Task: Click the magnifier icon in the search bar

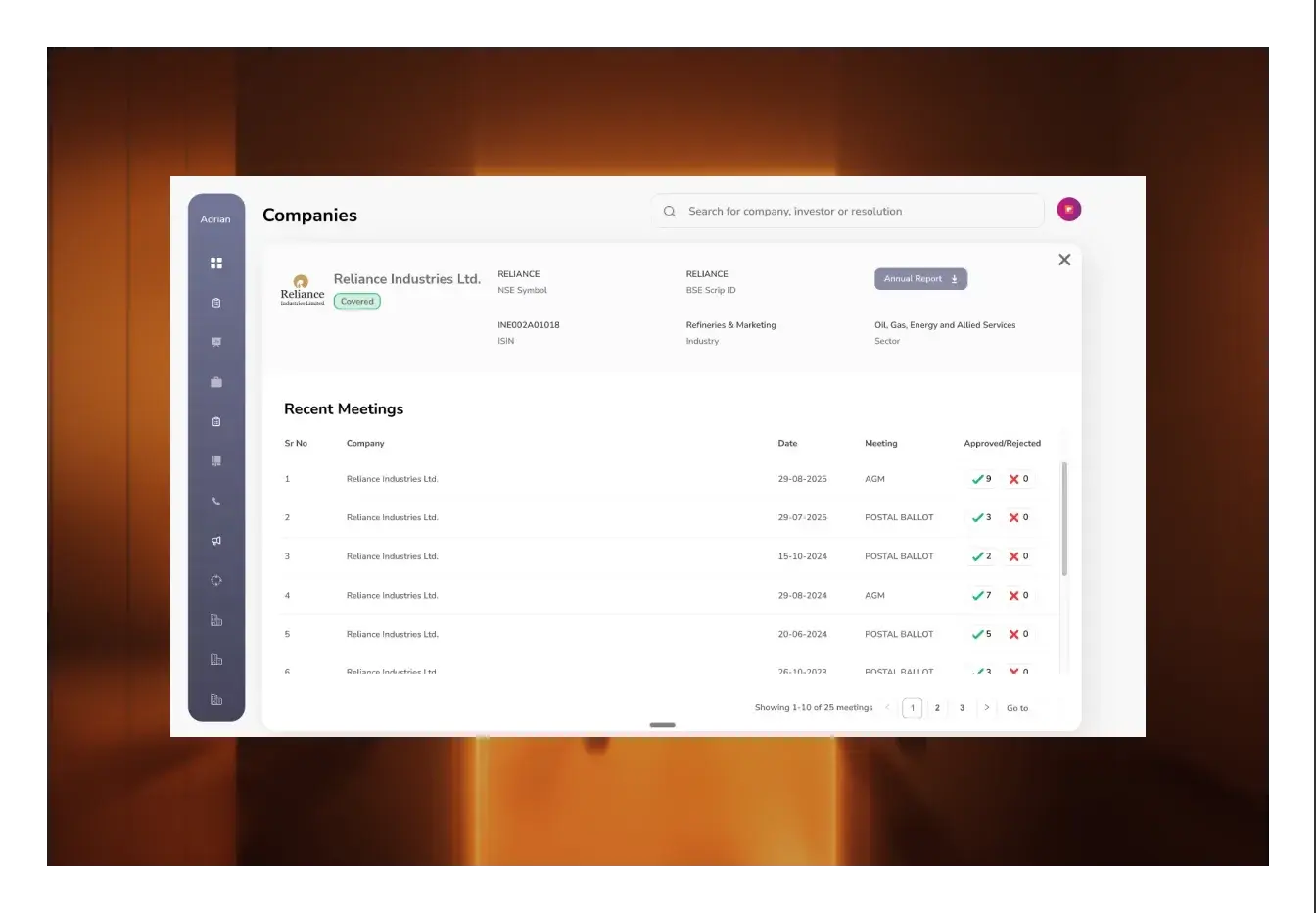Action: pyautogui.click(x=670, y=212)
